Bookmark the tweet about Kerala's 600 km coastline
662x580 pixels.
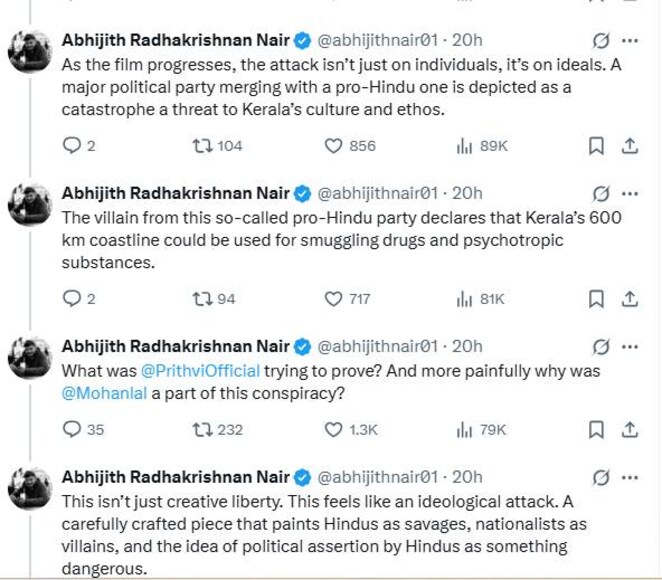(x=596, y=299)
